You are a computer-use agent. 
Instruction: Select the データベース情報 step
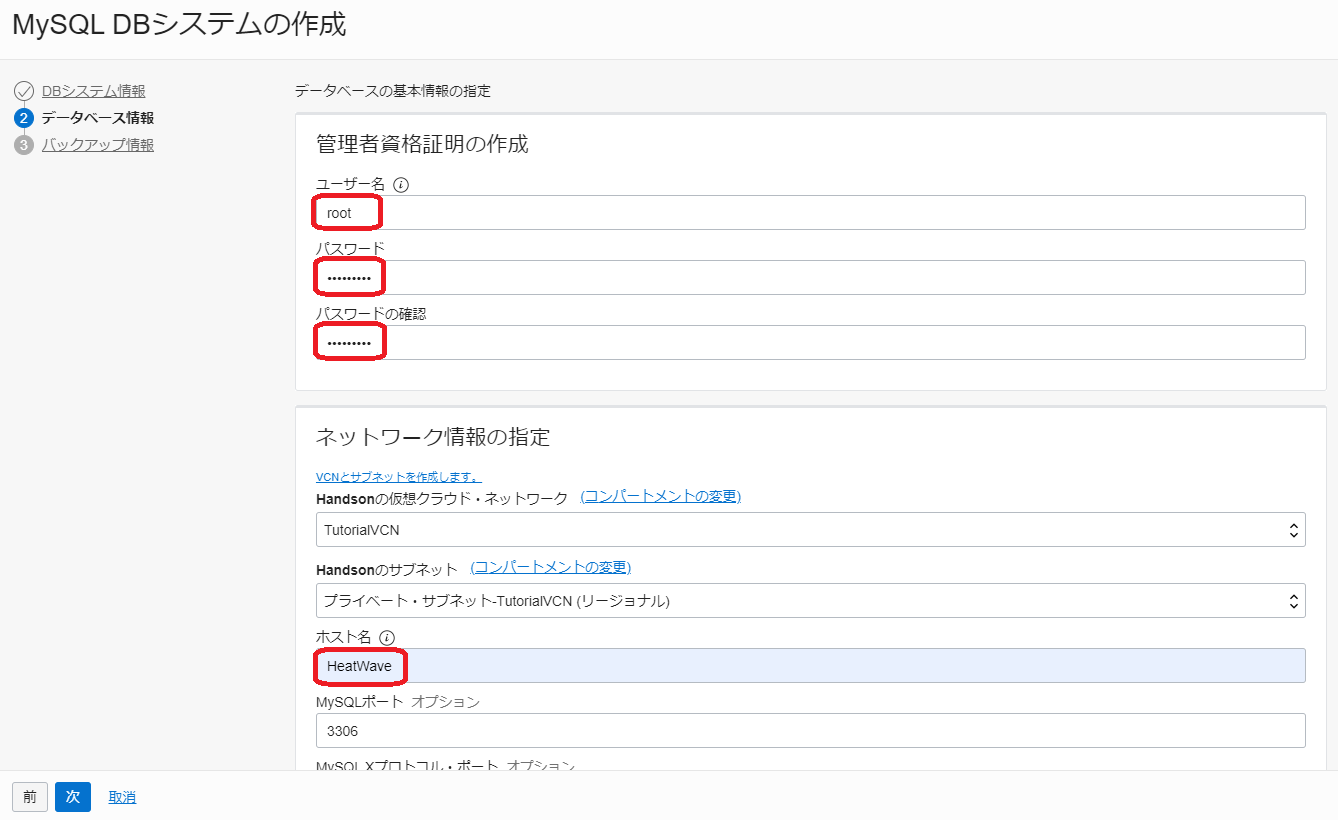tap(97, 118)
